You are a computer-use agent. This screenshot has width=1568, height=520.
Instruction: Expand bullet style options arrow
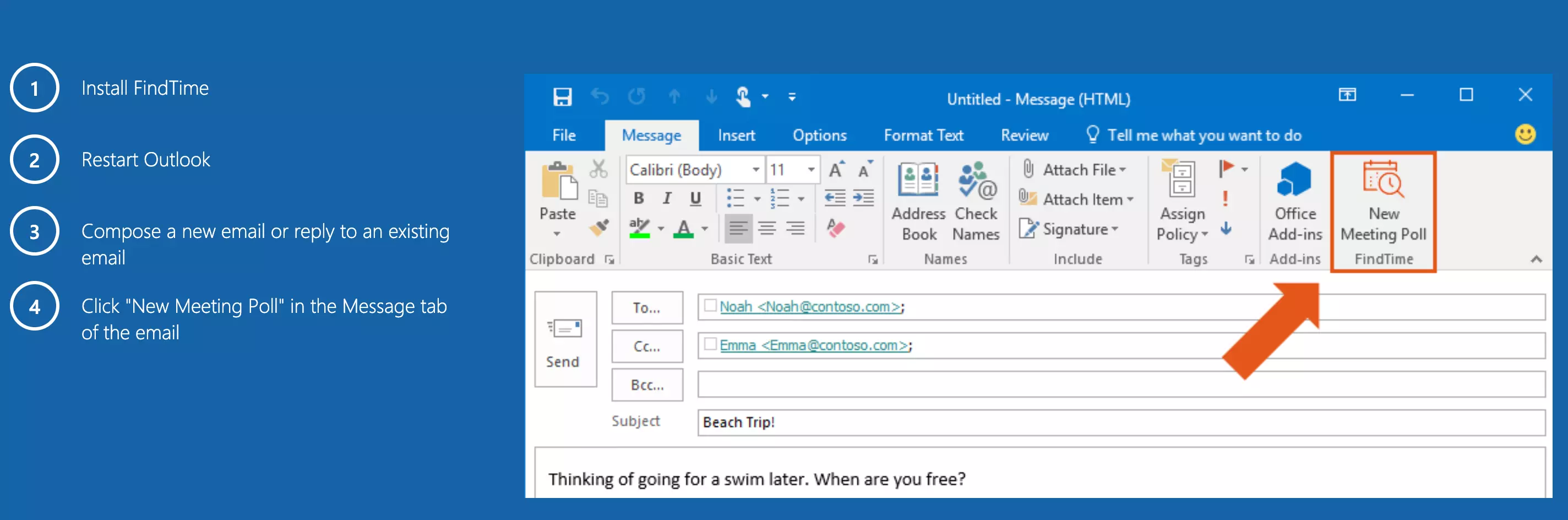(757, 199)
